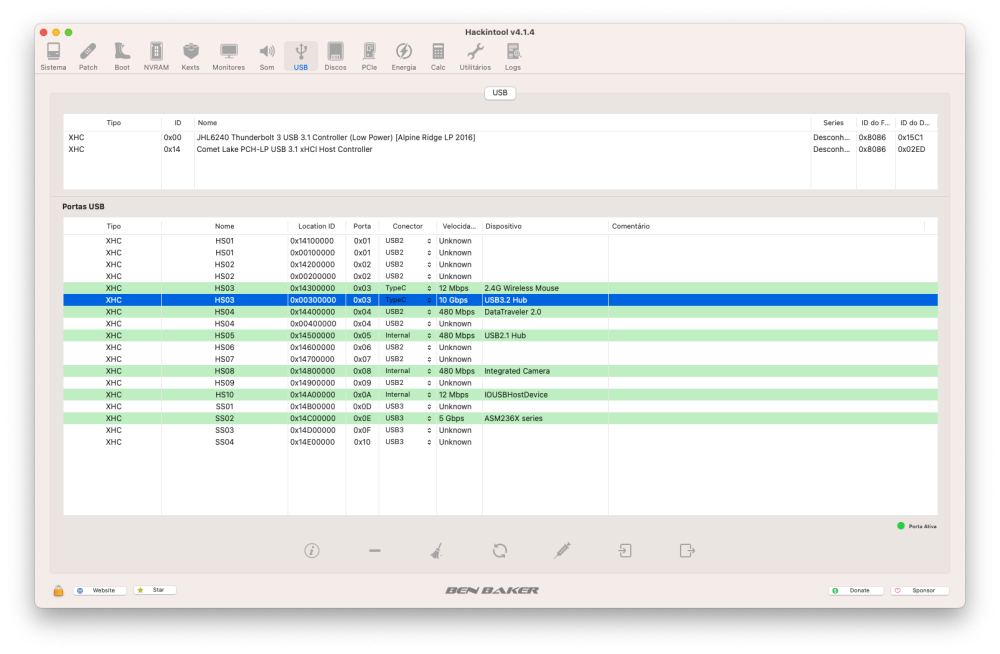This screenshot has height=654, width=1000.
Task: Open the Sistema toolbar section
Action: click(53, 56)
